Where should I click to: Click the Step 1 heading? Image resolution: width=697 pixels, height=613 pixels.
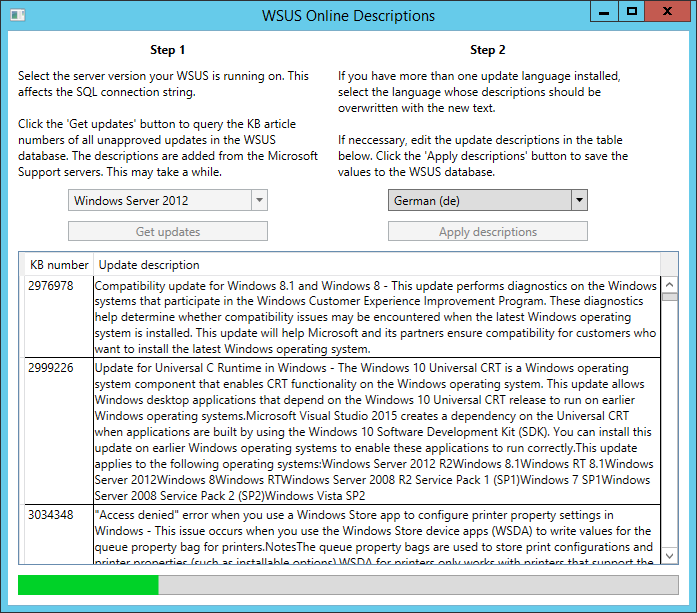pyautogui.click(x=168, y=50)
